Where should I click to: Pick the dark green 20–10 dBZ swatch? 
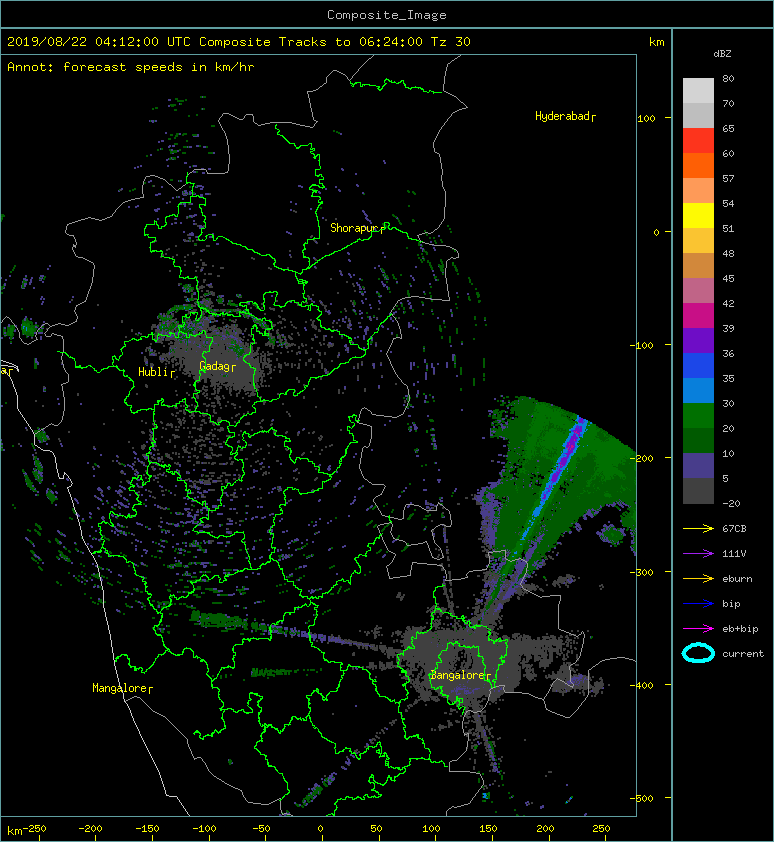point(698,440)
